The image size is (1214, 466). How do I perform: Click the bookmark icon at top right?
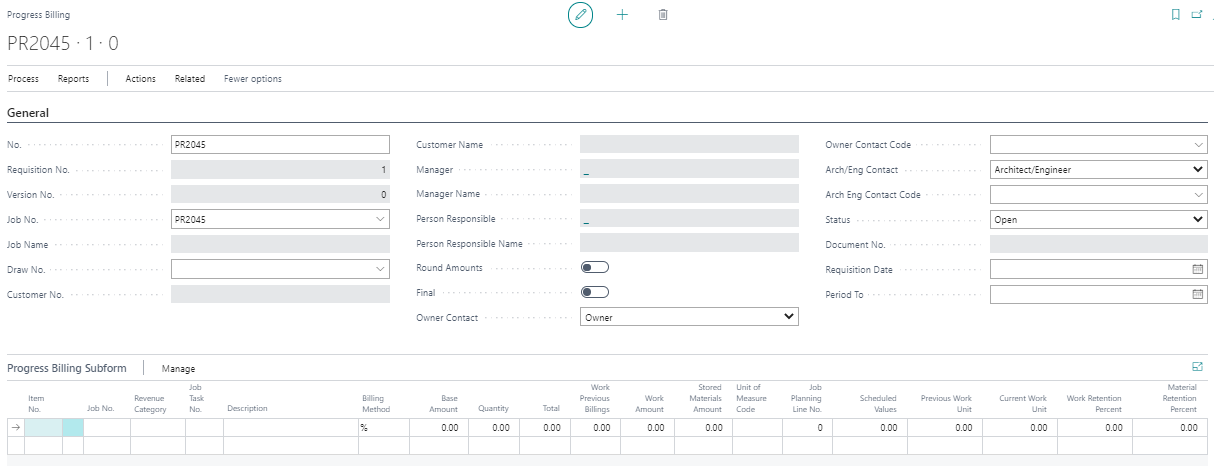click(x=1175, y=15)
